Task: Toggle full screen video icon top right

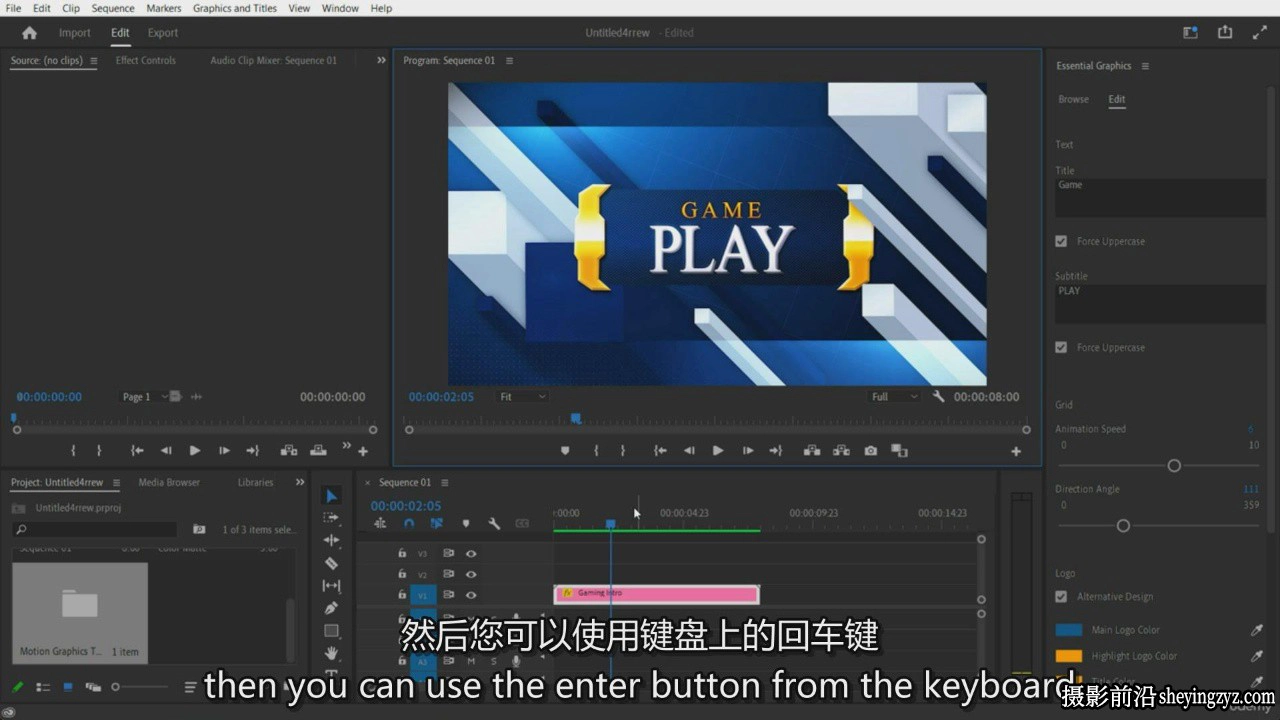Action: pos(1260,32)
